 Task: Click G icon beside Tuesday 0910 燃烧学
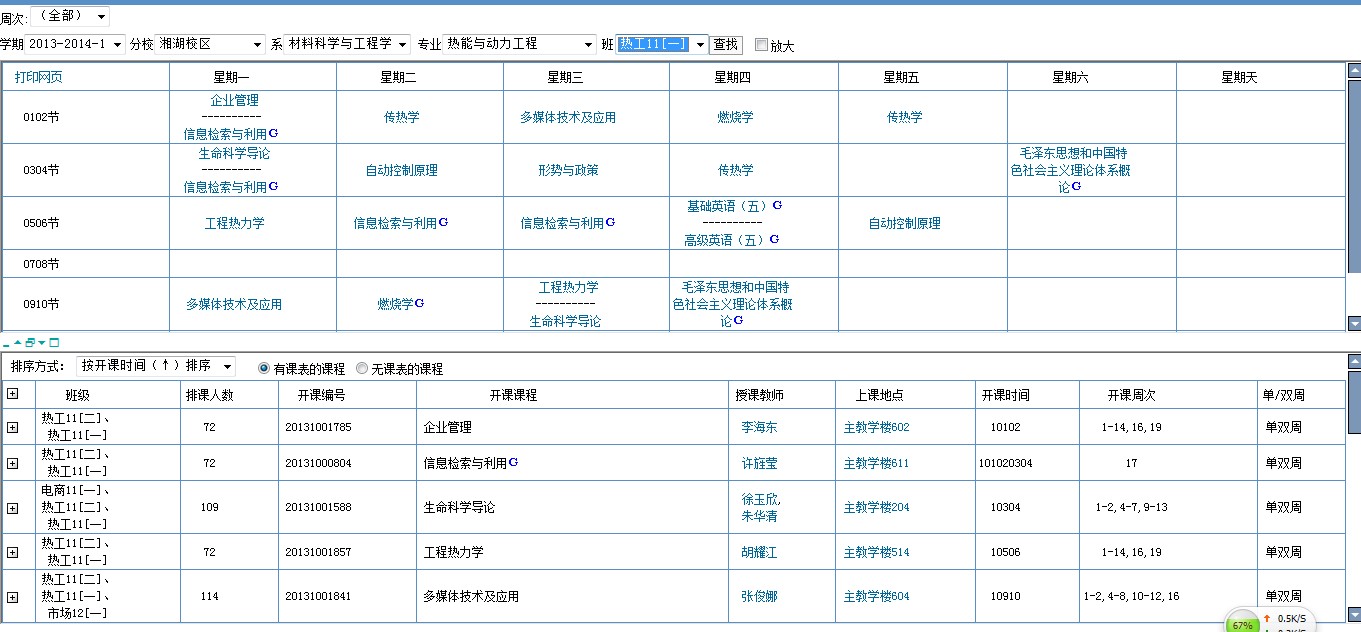420,303
